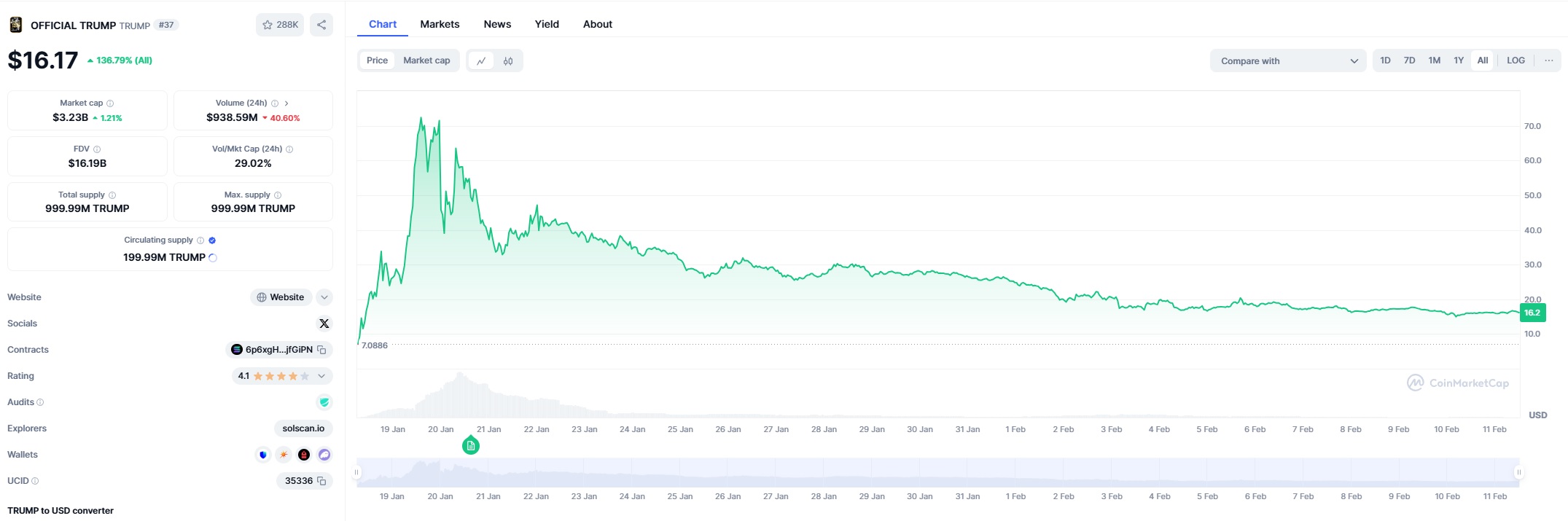This screenshot has width=1568, height=521.
Task: Click the $938.59M volume value
Action: (x=232, y=117)
